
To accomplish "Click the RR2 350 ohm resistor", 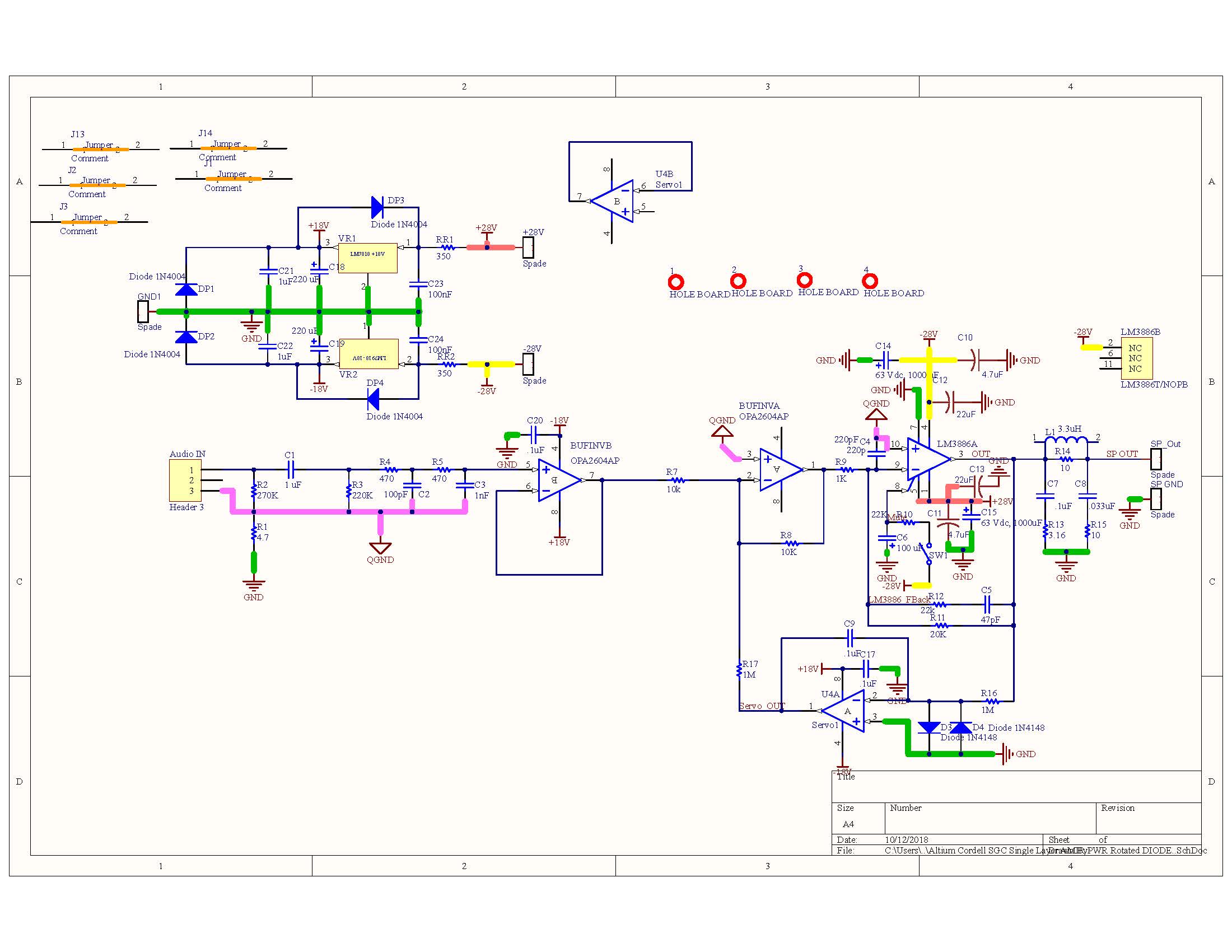I will tap(449, 365).
